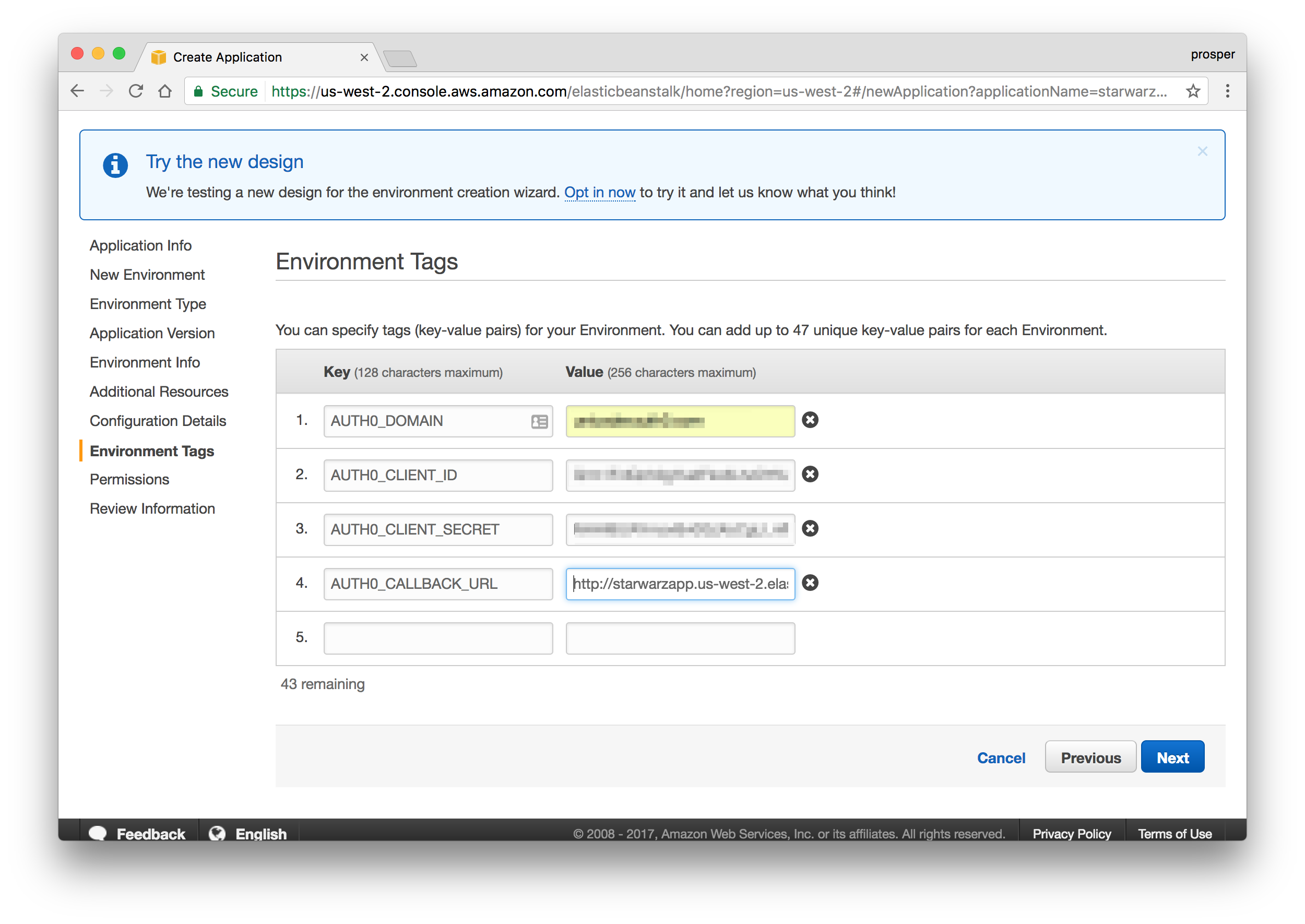The height and width of the screenshot is (924, 1305).
Task: Cancel the application creation
Action: (1001, 757)
